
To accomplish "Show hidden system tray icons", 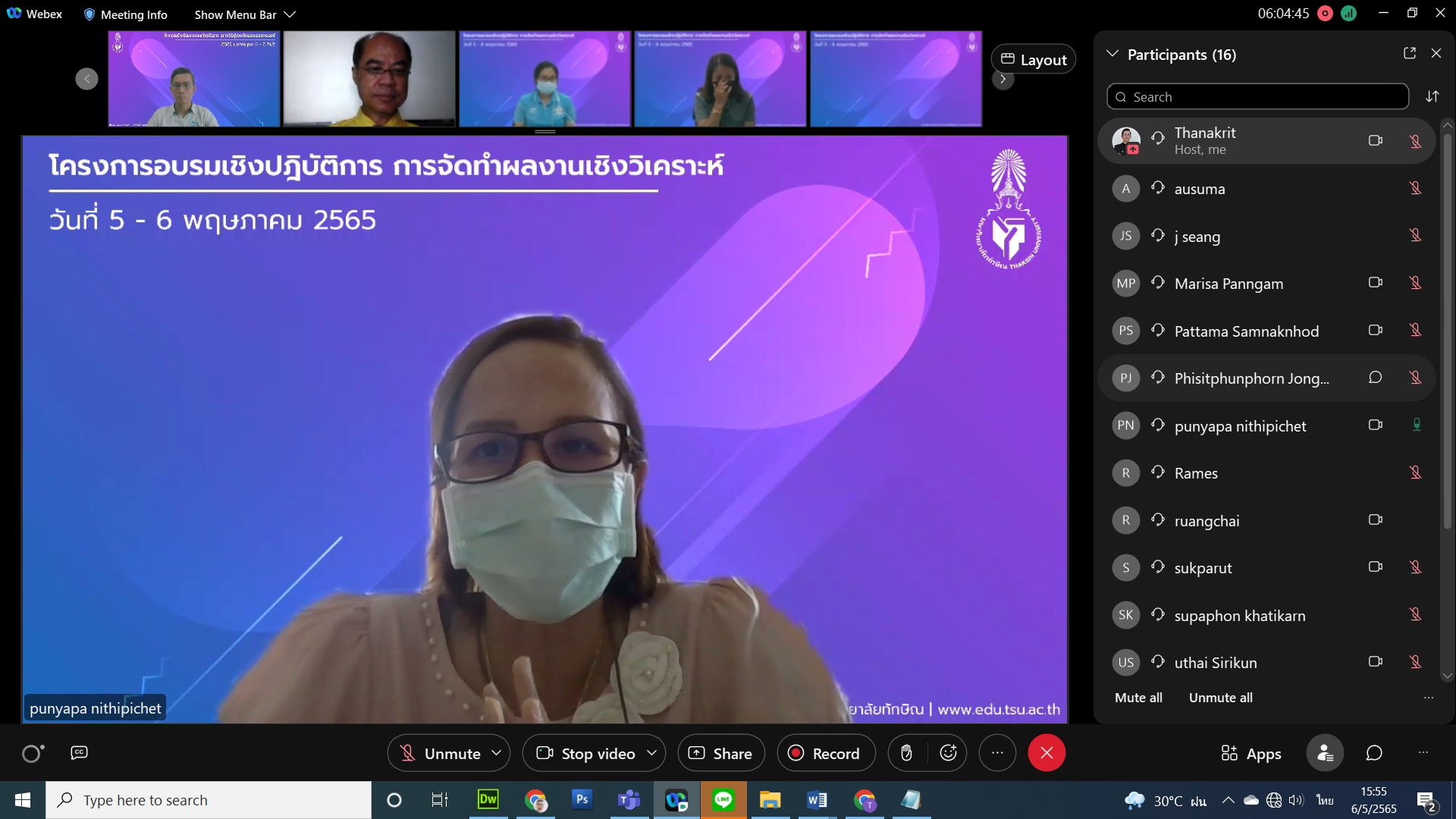I will (x=1228, y=800).
